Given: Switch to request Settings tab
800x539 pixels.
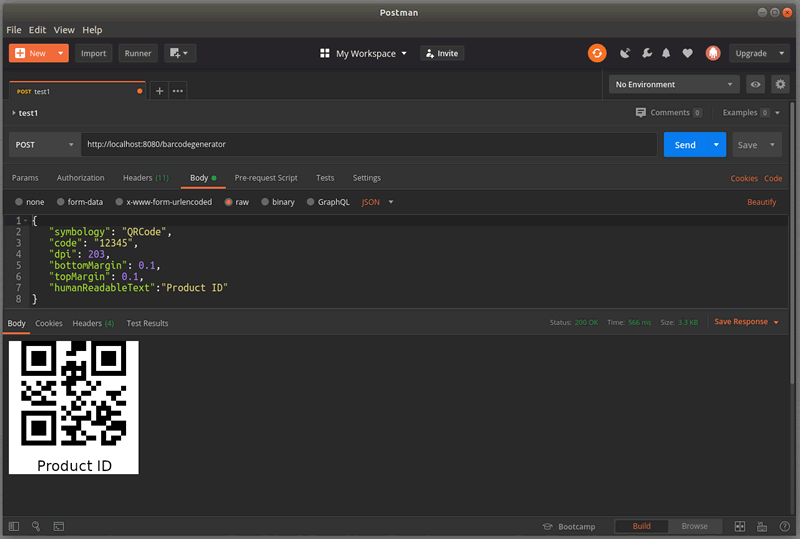Looking at the screenshot, I should click(367, 178).
